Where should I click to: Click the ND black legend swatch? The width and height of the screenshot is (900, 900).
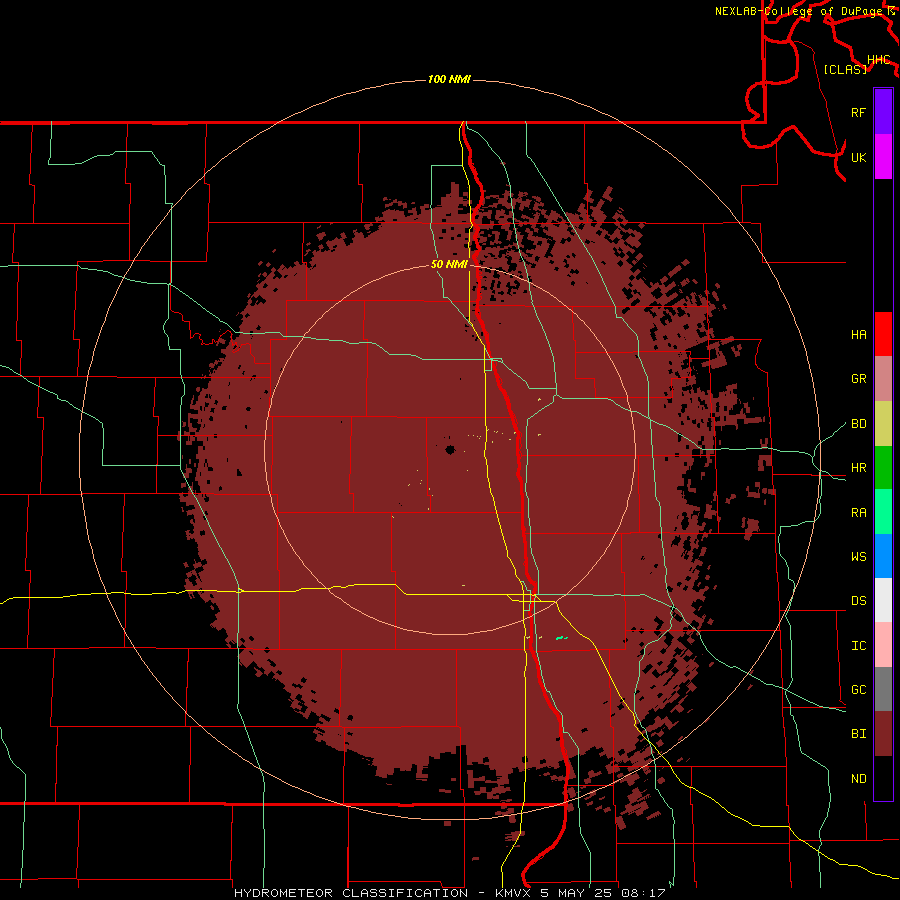pyautogui.click(x=883, y=778)
